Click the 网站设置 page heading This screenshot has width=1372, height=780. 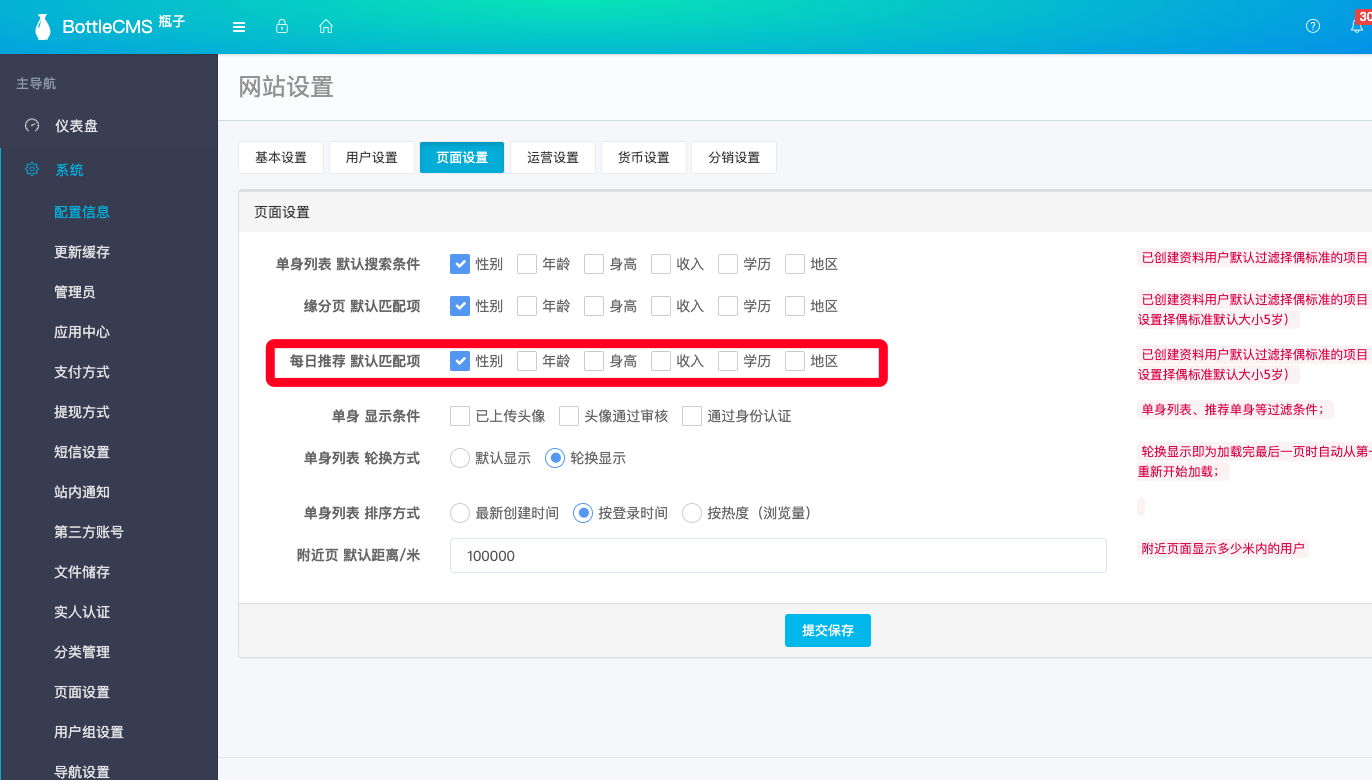coord(286,87)
